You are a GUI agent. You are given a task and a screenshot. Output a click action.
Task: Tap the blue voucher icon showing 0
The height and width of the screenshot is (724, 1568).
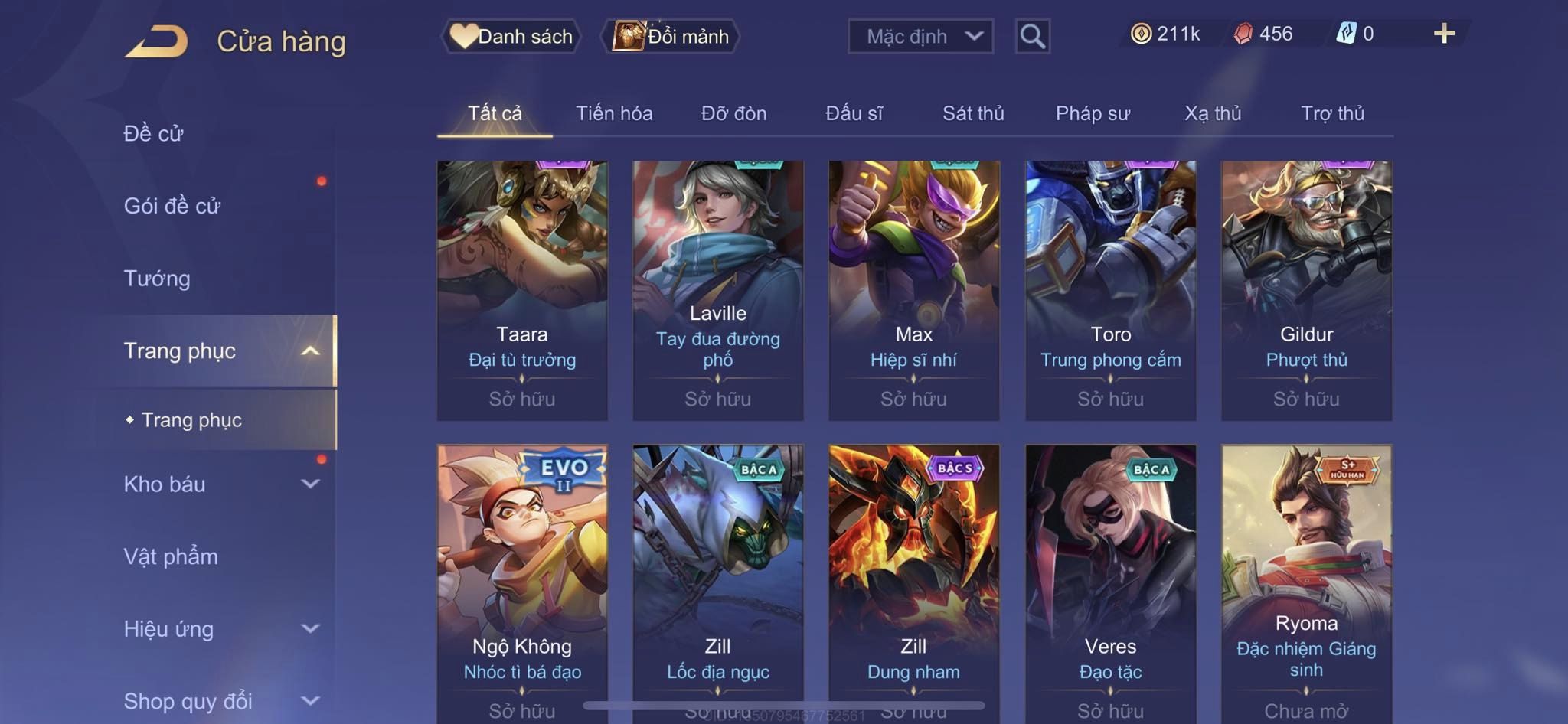pyautogui.click(x=1346, y=34)
